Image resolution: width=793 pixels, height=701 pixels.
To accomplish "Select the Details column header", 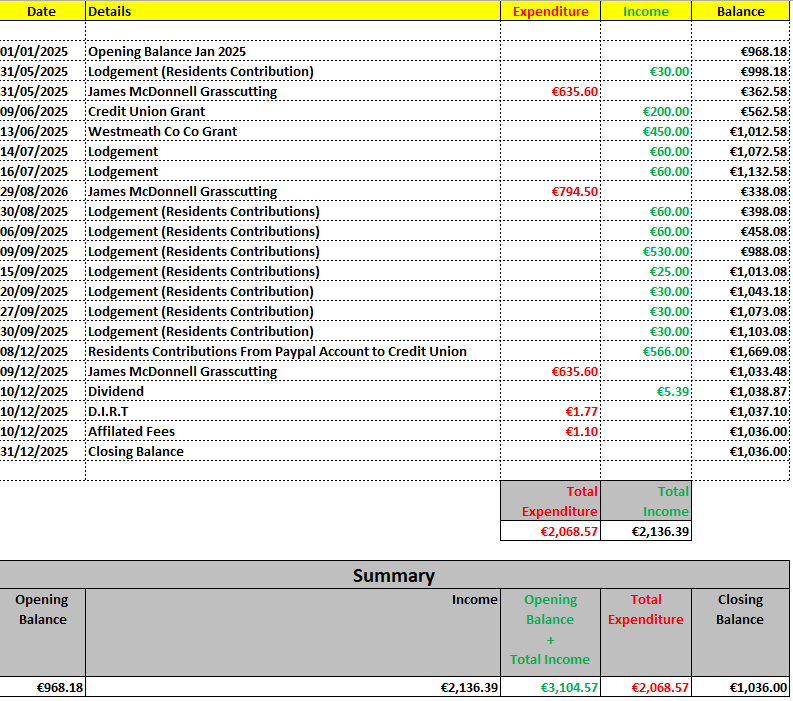I will [x=110, y=11].
